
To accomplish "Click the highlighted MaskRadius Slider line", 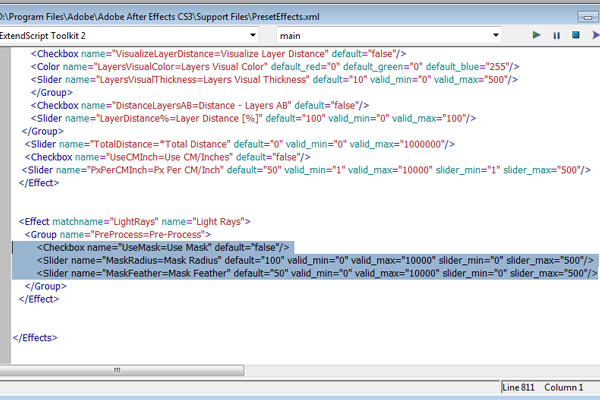I will (x=315, y=261).
